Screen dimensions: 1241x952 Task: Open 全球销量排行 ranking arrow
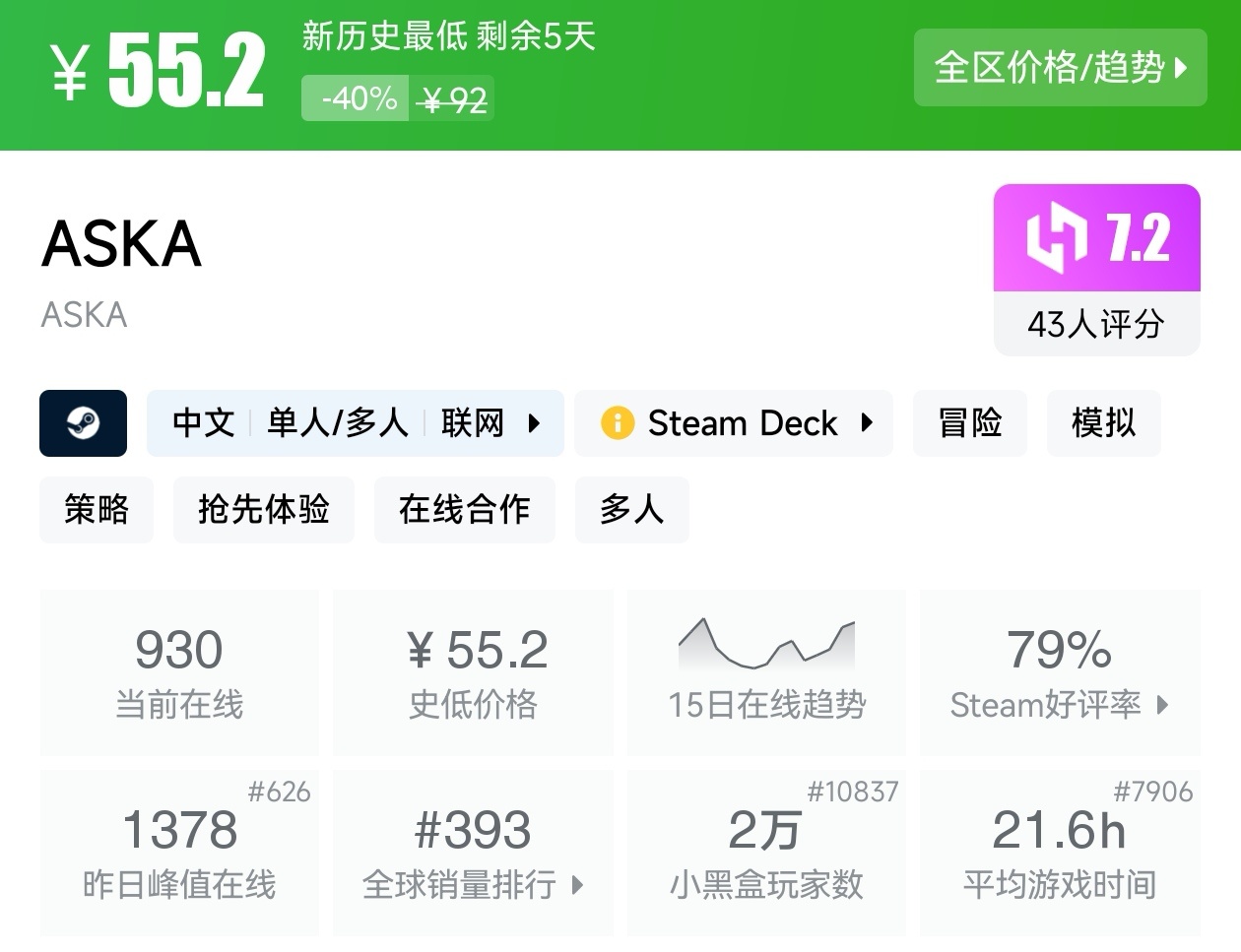[578, 885]
